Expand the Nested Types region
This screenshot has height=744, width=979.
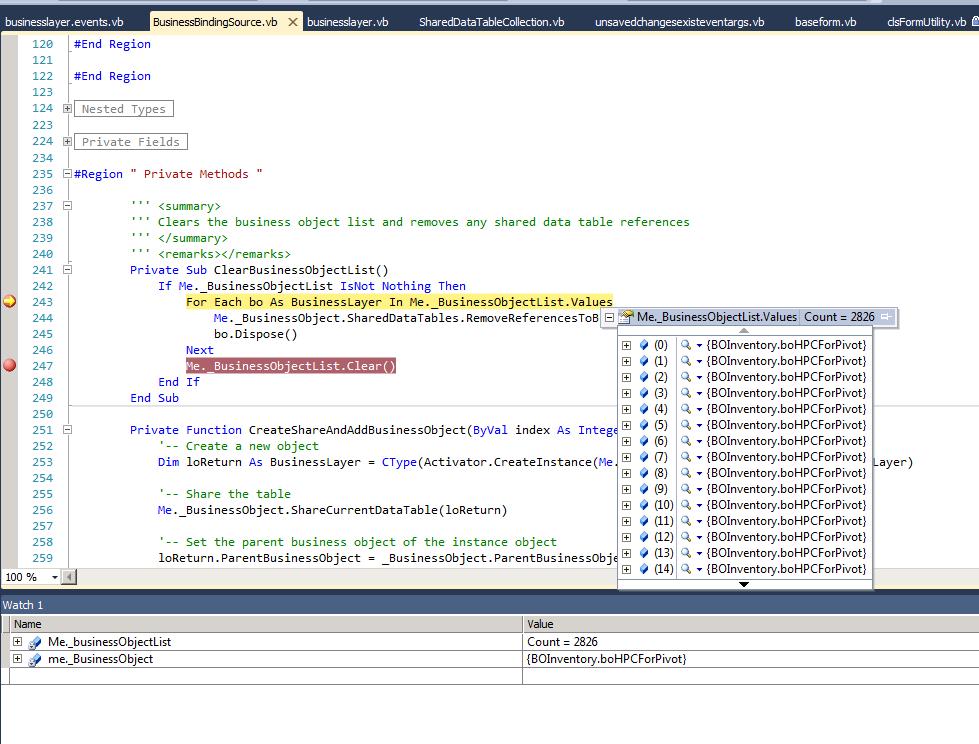(67, 109)
